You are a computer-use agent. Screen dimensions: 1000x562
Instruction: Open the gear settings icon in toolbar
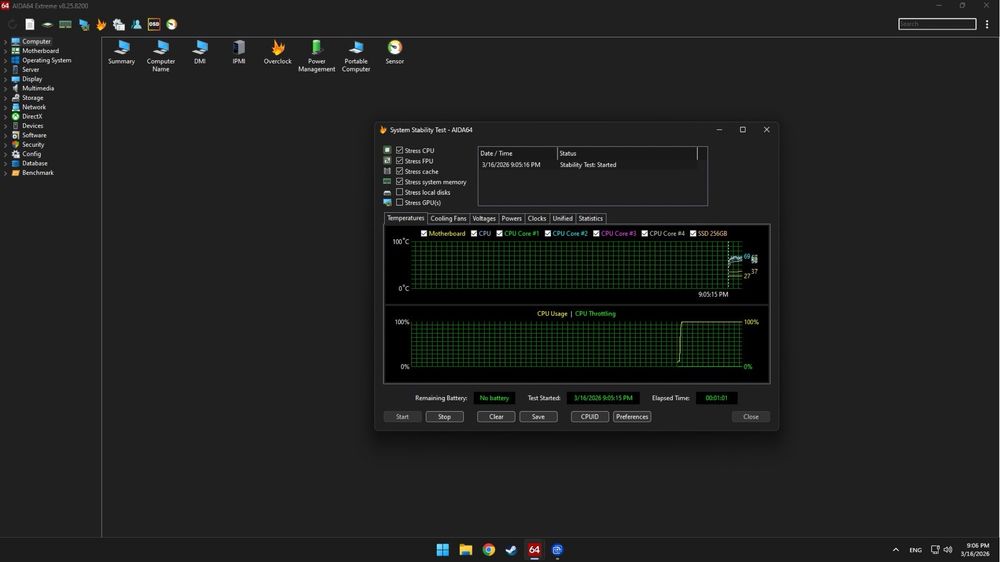tap(119, 24)
